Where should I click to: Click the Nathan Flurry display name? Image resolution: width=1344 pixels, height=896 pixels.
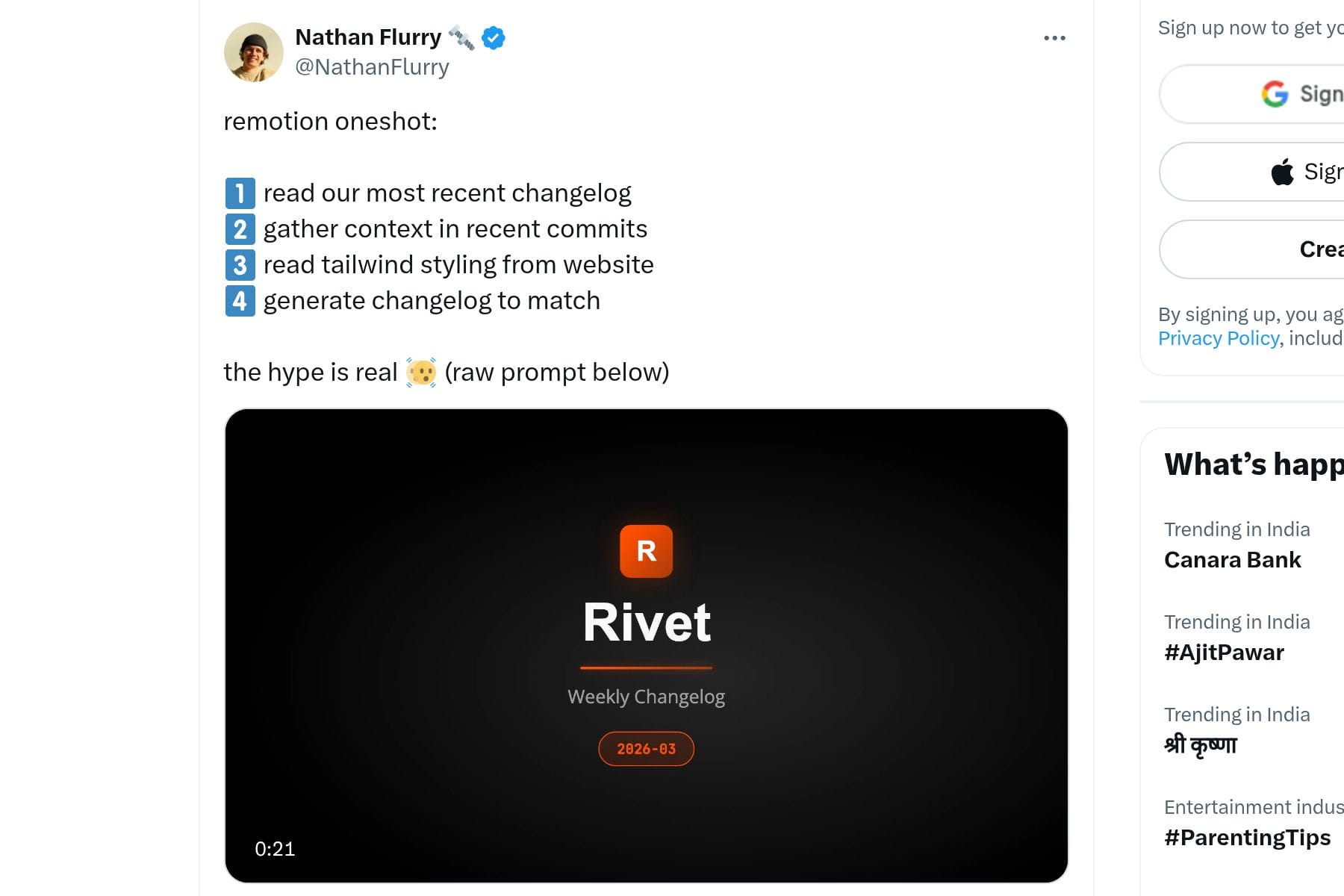coord(368,37)
